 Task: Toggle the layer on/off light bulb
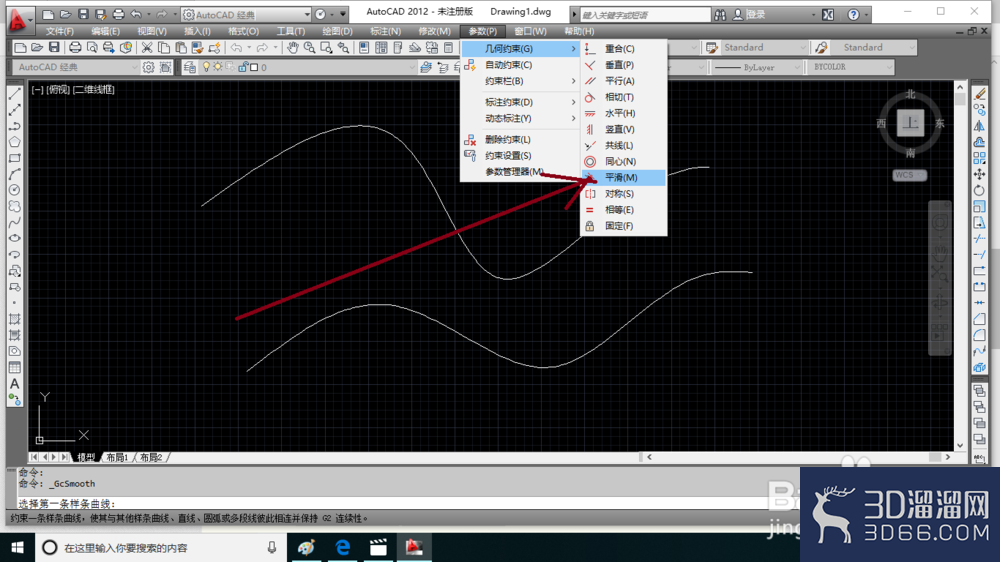tap(206, 67)
